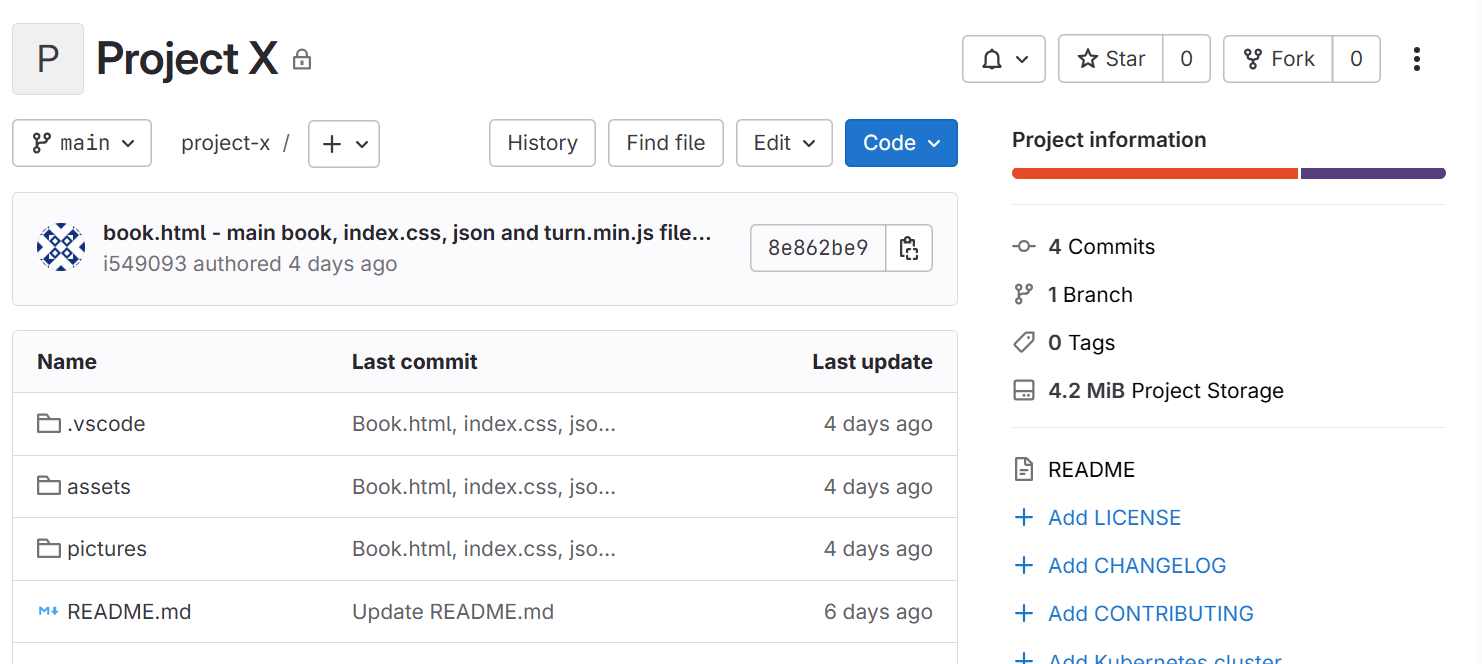Screen dimensions: 1482x664
Task: Open the README.md file
Action: click(128, 612)
